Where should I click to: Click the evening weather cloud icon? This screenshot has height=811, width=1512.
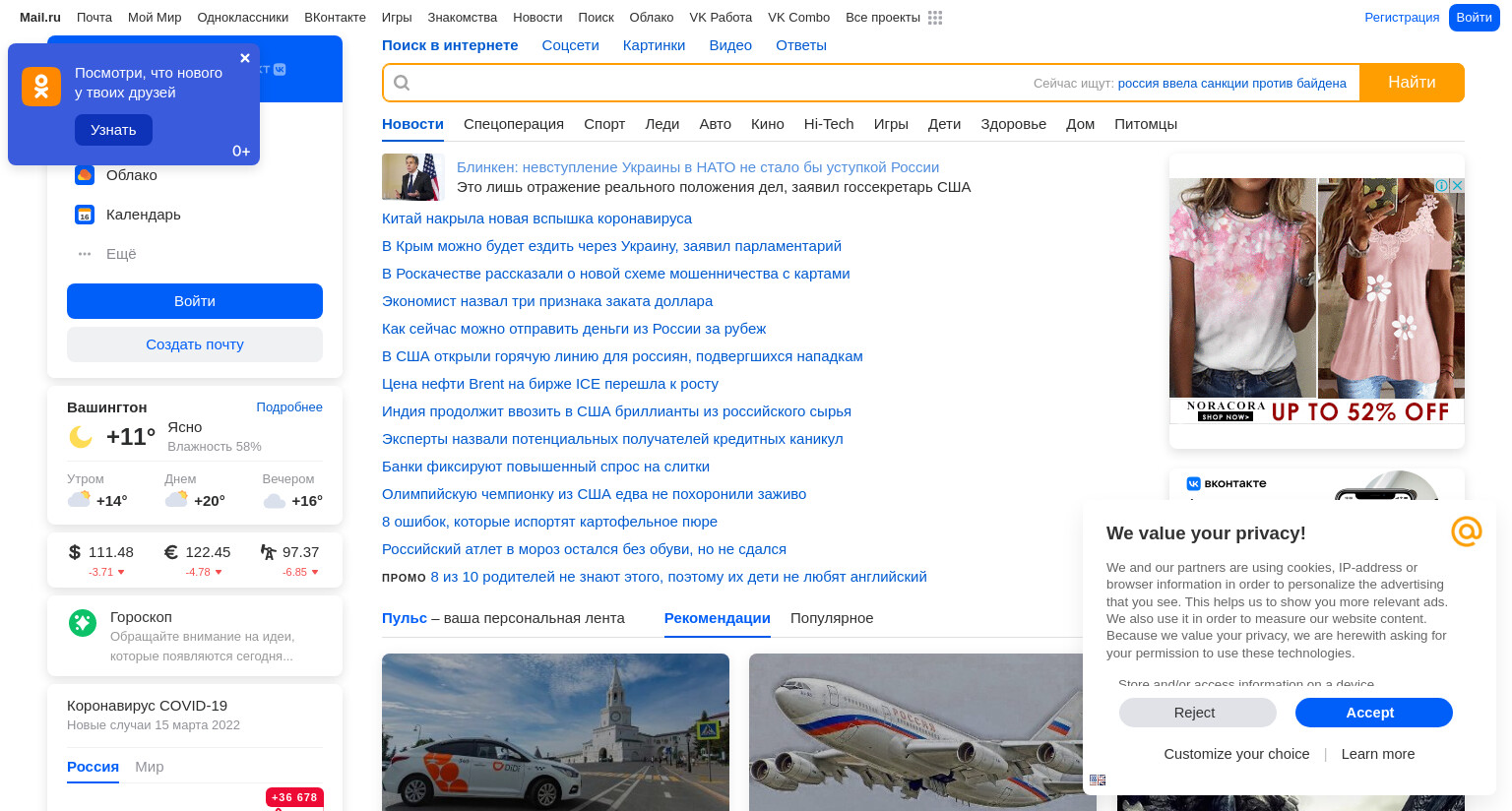point(275,501)
